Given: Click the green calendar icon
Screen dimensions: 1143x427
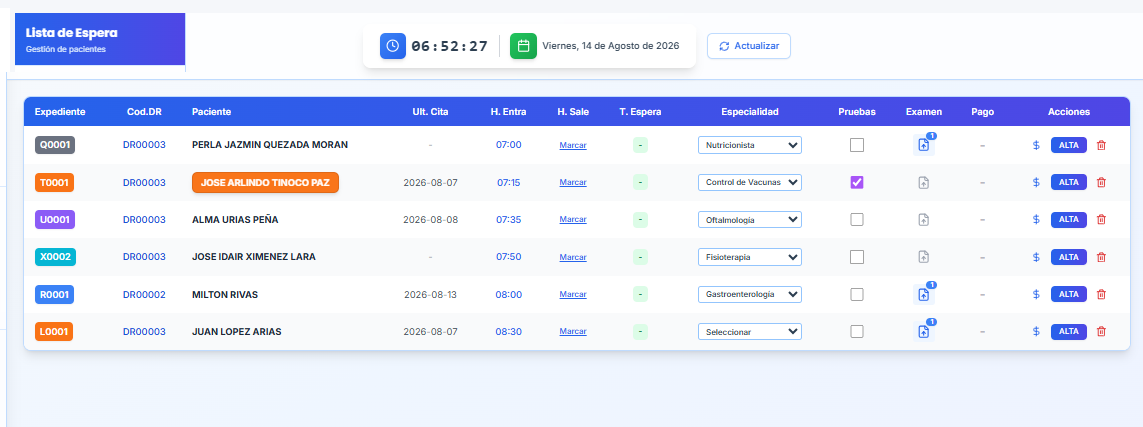Looking at the screenshot, I should (523, 46).
